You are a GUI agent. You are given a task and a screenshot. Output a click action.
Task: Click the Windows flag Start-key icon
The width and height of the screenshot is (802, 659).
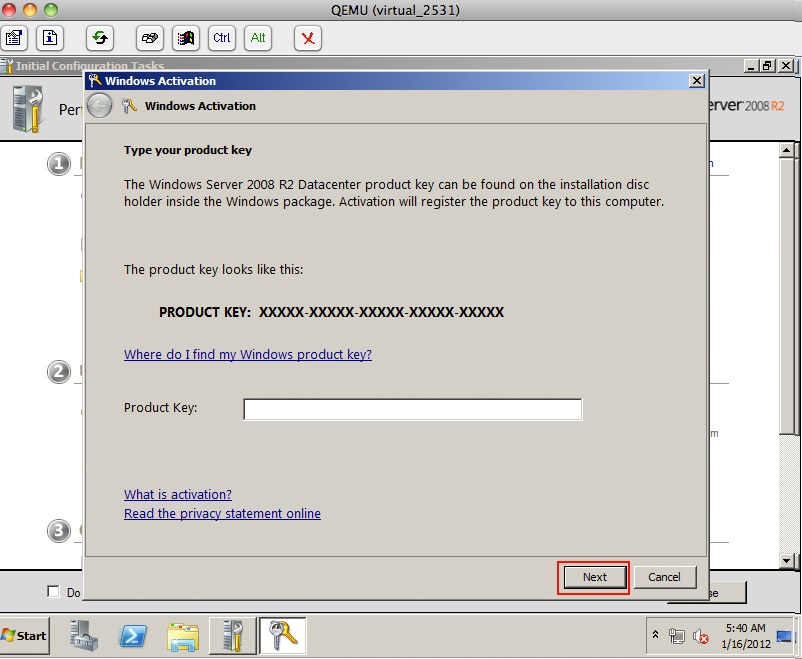(186, 38)
